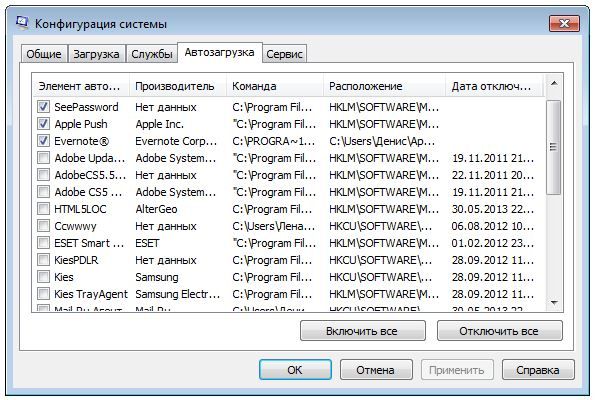Open the Загрузка tab
Viewport: 595px width, 400px height.
pyautogui.click(x=96, y=54)
